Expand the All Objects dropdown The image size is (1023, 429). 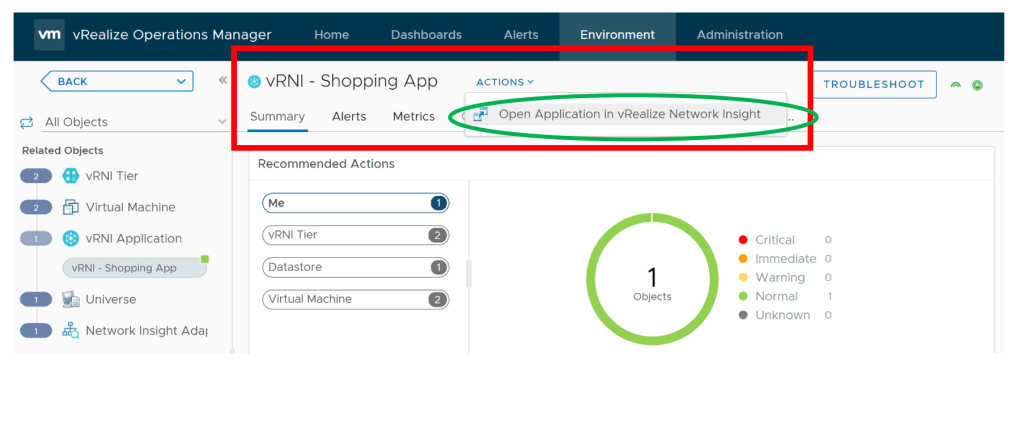click(221, 122)
